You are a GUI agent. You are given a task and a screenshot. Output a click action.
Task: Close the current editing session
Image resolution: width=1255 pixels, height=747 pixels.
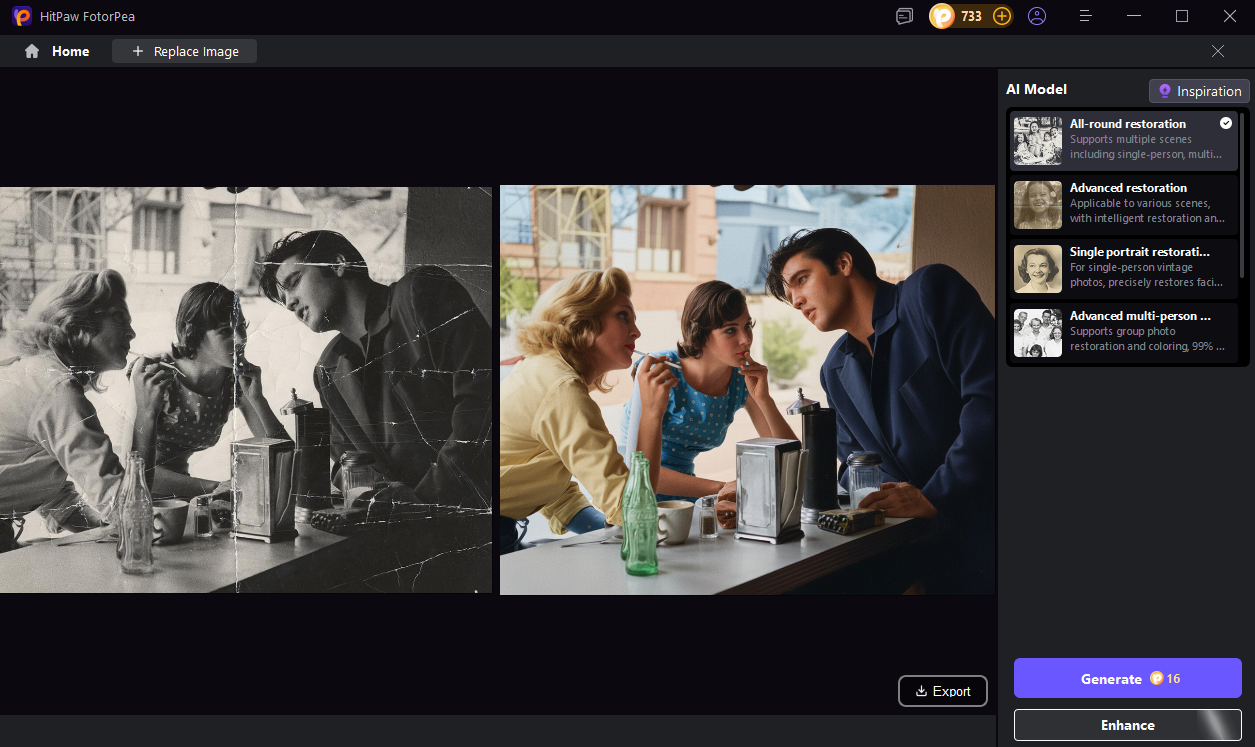coord(1218,51)
